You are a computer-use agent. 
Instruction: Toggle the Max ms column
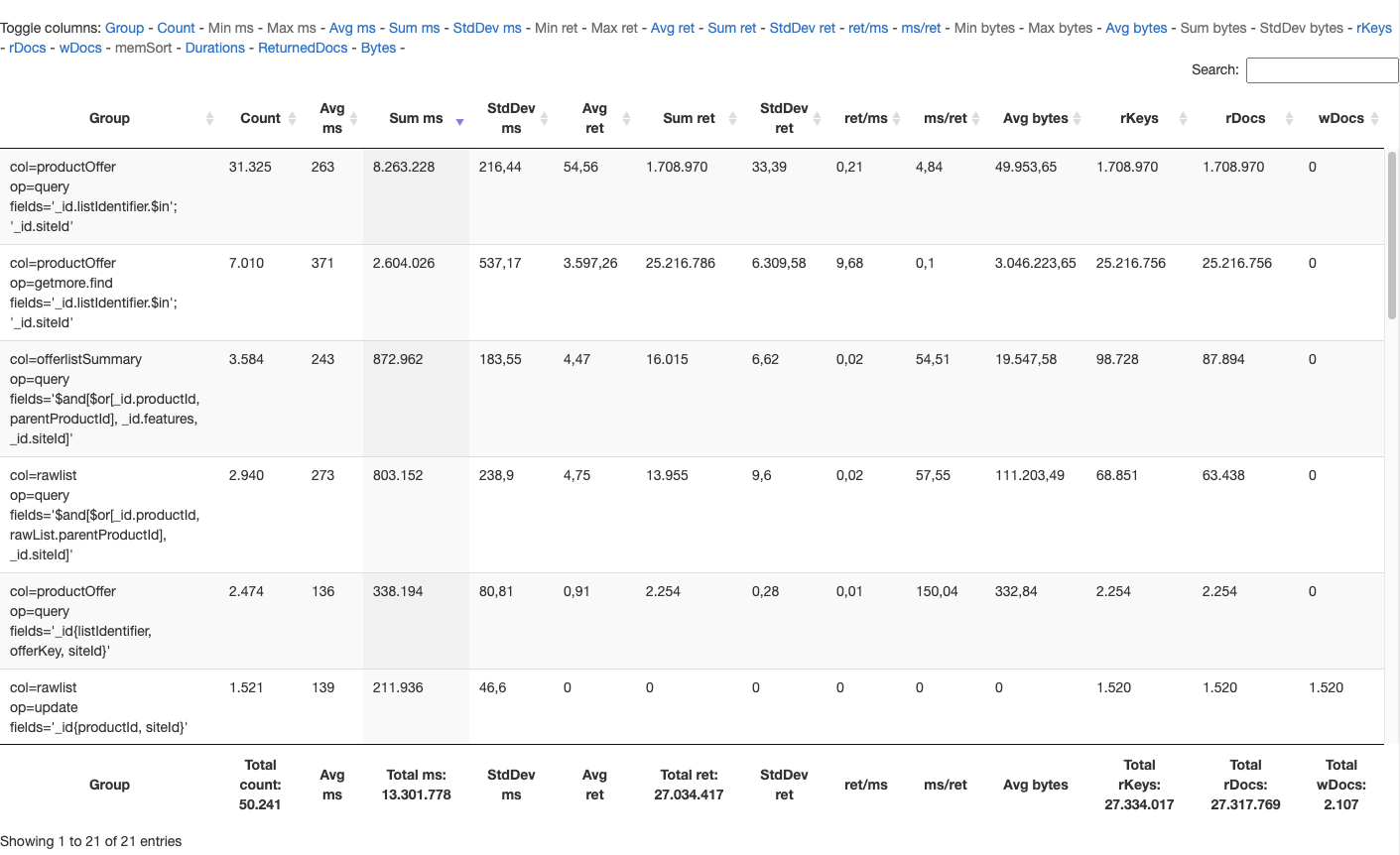tap(291, 28)
